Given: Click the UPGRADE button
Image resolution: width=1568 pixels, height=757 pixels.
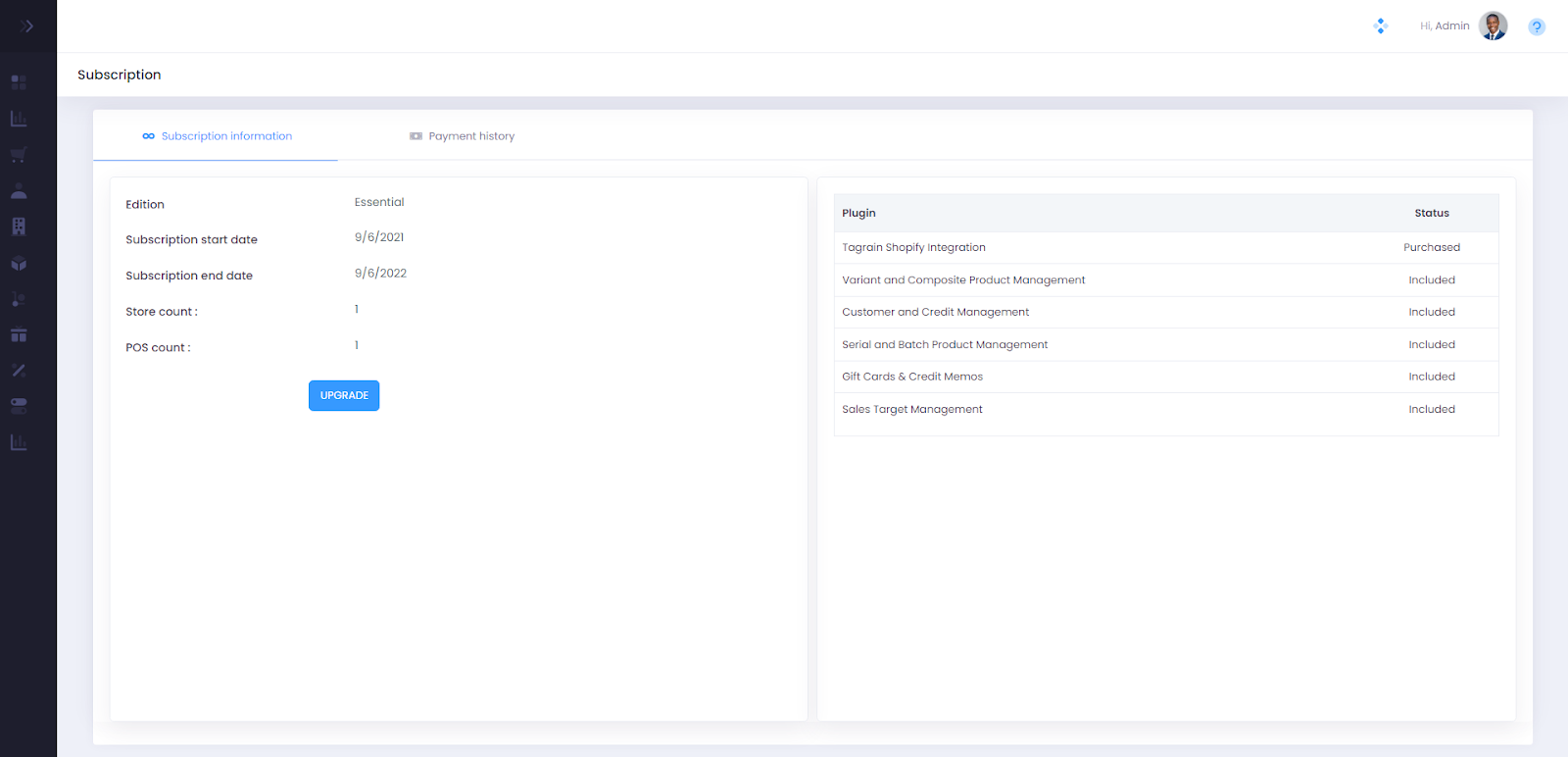Looking at the screenshot, I should 344,395.
